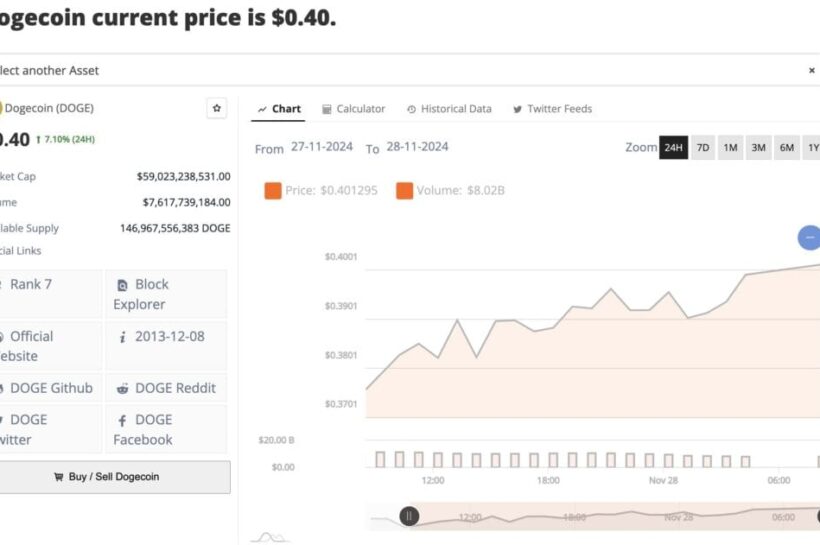Set chart zoom to 1M
Image resolution: width=820 pixels, height=545 pixels.
(x=731, y=147)
